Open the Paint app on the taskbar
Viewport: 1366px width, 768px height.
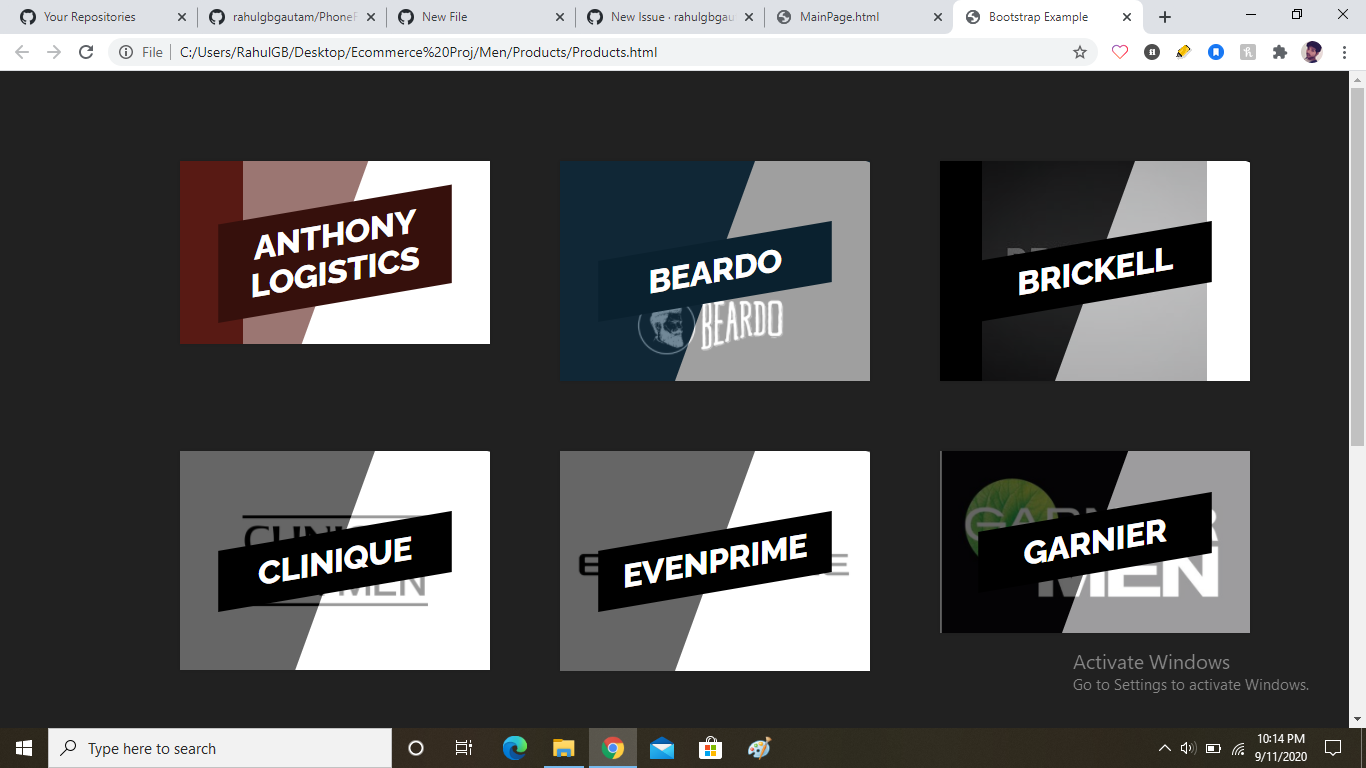(759, 748)
